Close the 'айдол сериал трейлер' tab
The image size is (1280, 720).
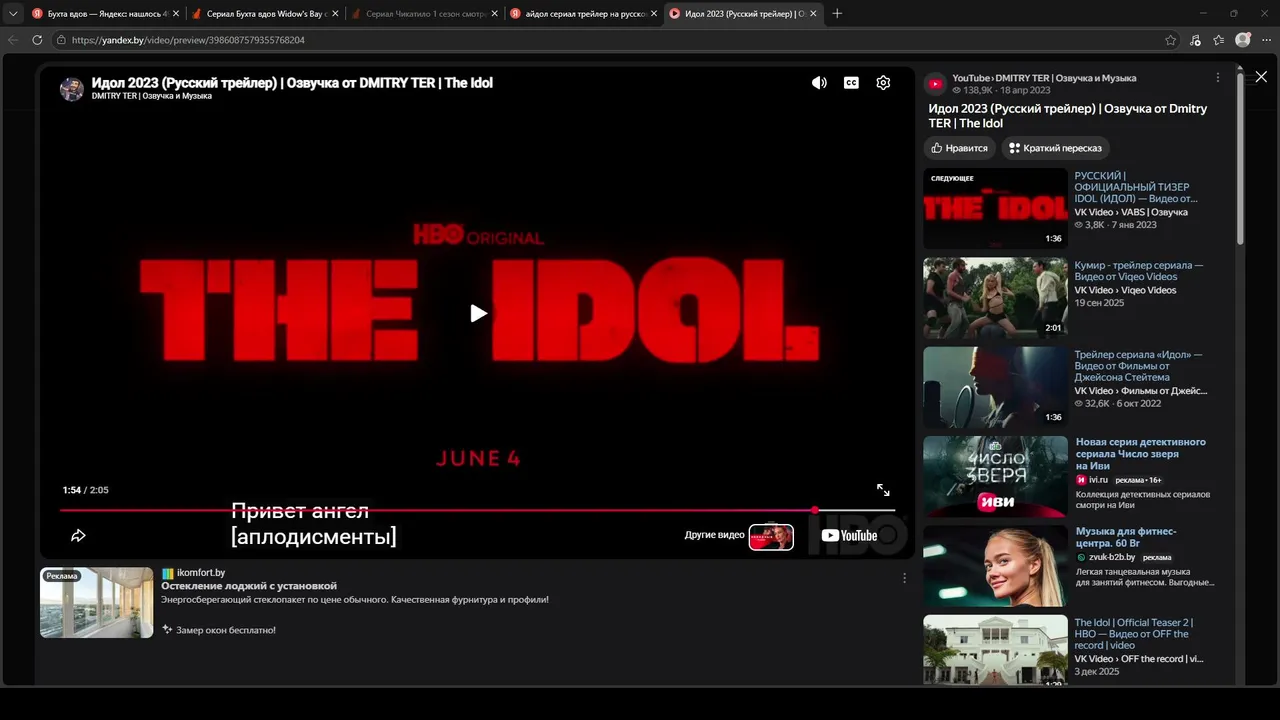(654, 14)
